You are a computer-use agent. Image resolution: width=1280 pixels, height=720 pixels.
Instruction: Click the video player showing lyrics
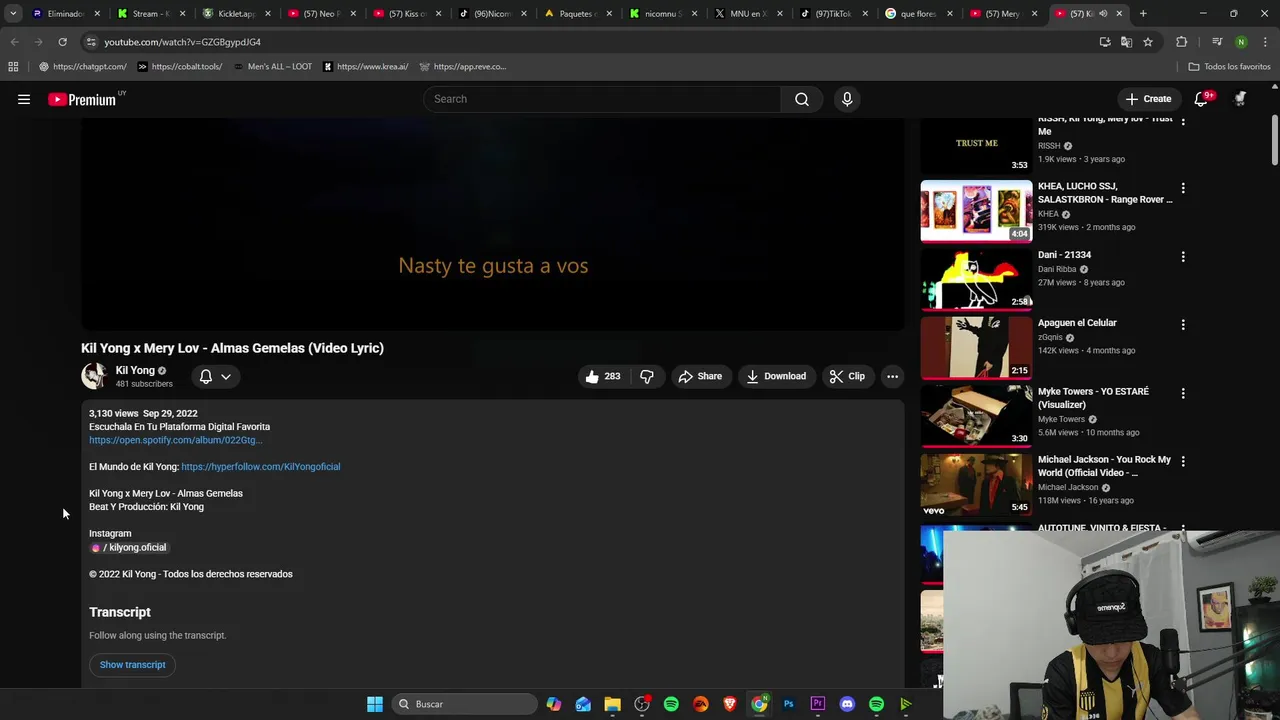click(493, 224)
